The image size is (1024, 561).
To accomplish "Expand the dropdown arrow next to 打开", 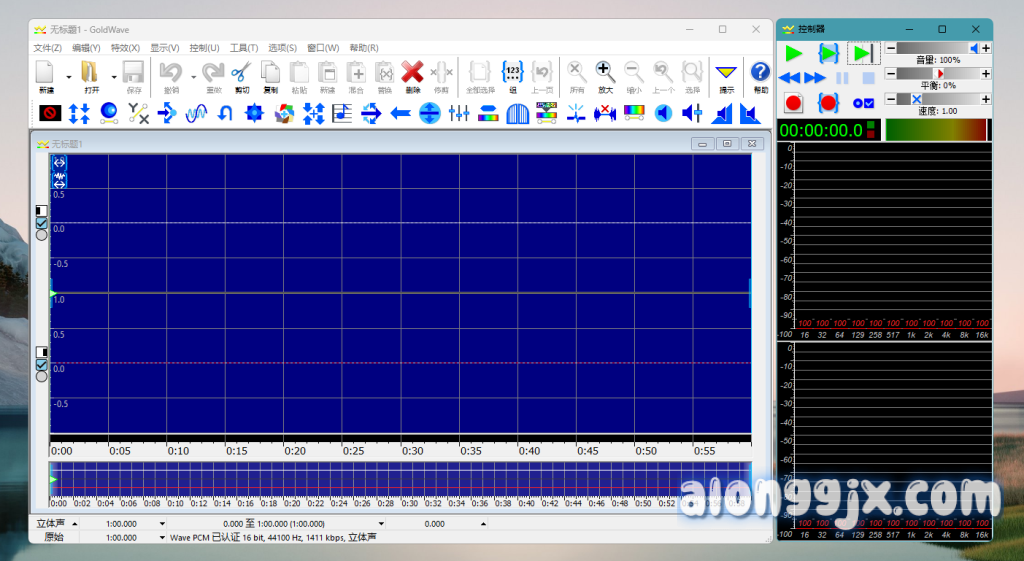I will coord(114,76).
